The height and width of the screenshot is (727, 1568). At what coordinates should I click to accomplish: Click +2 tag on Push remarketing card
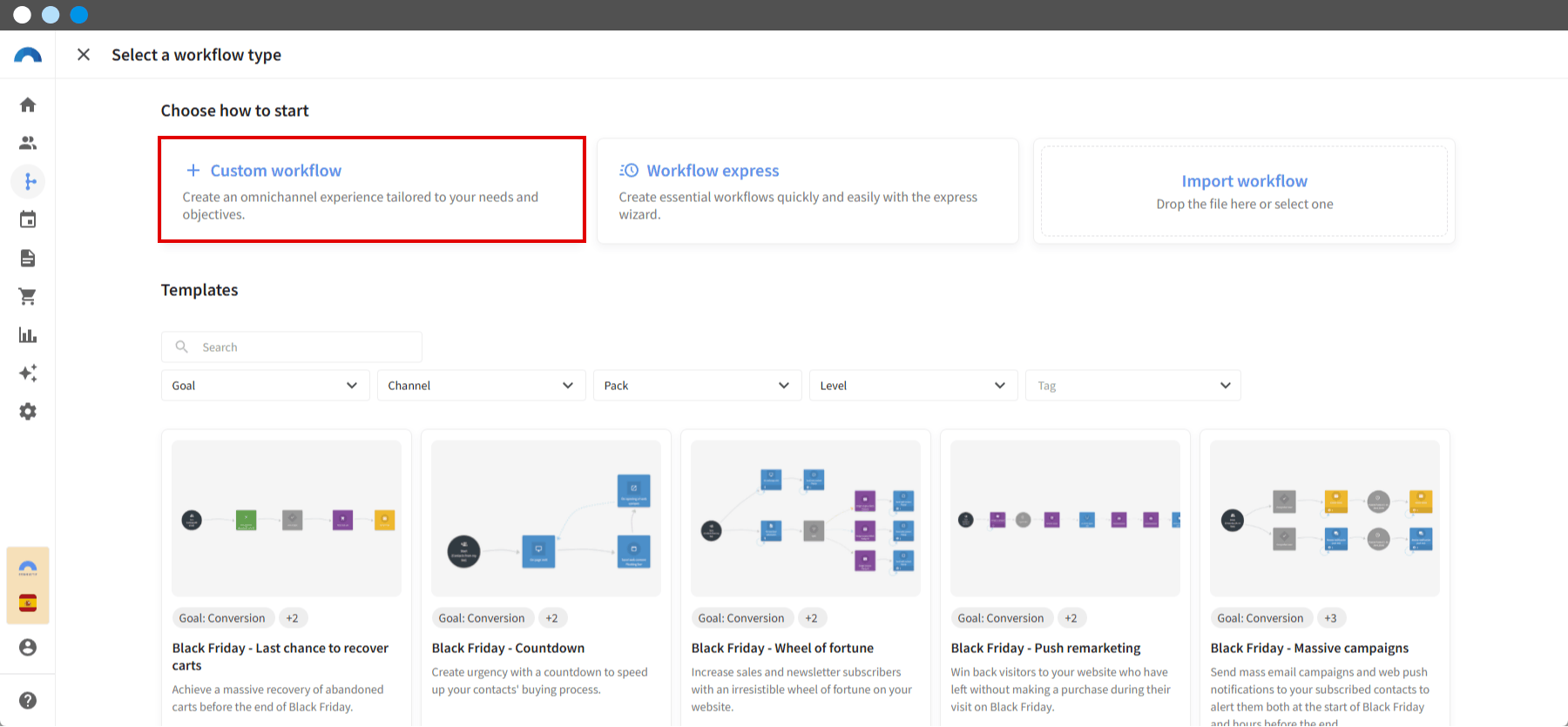click(x=1071, y=618)
